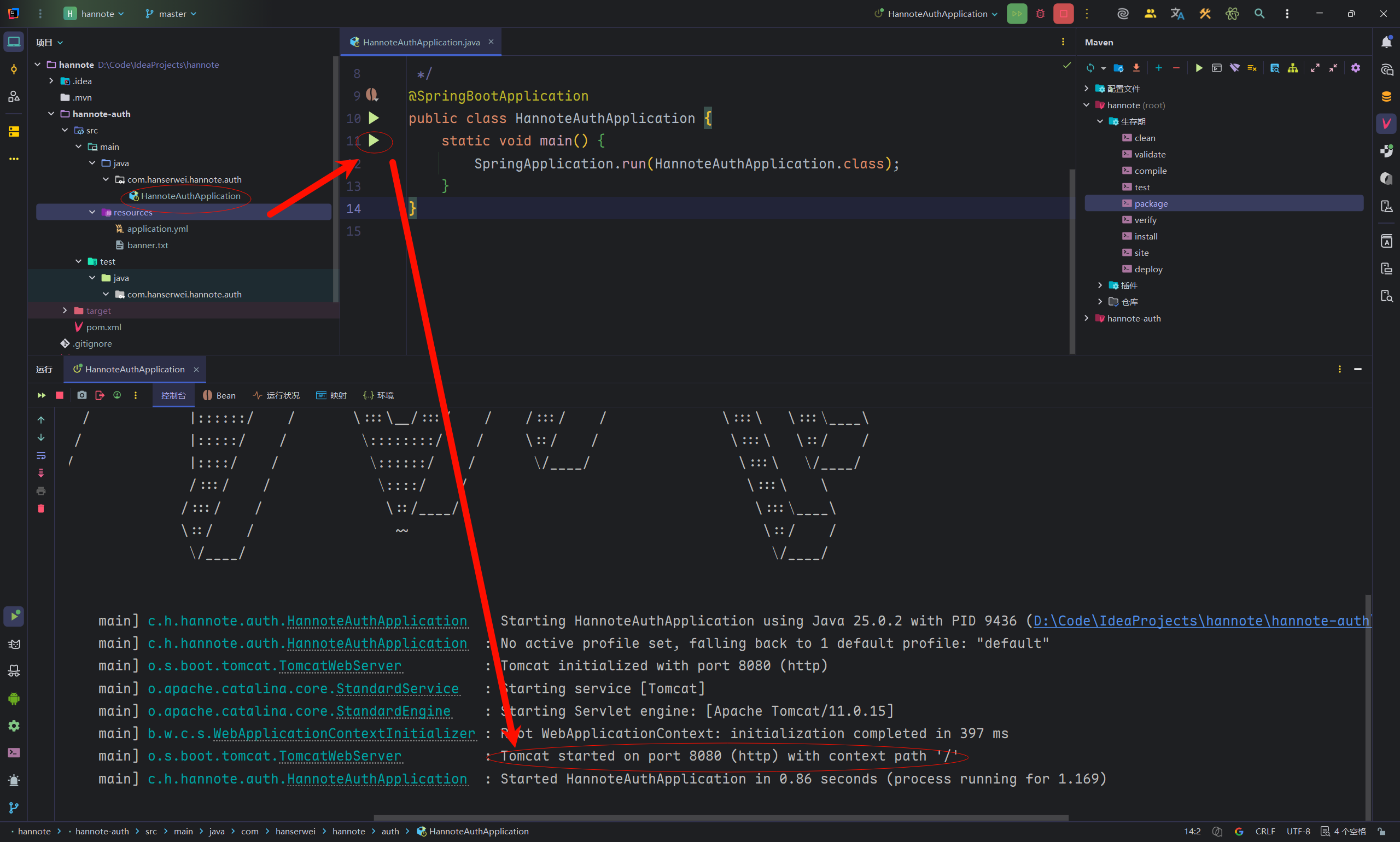Clear the console with trash icon

41,508
